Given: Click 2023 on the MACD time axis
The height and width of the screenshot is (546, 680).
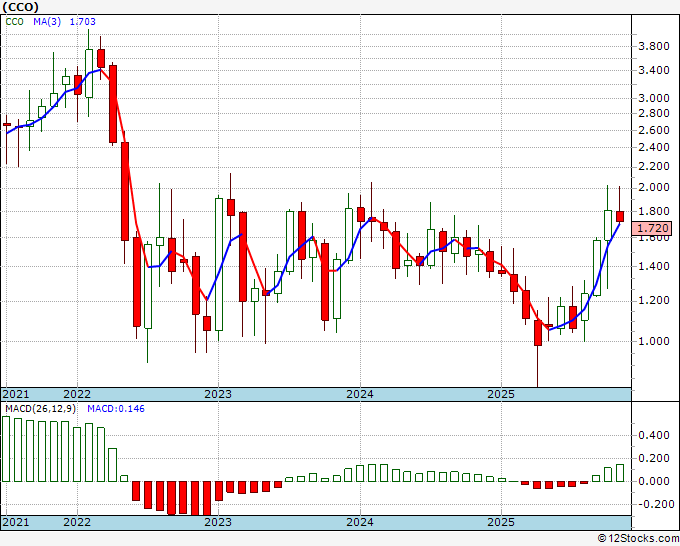Looking at the screenshot, I should [x=218, y=522].
